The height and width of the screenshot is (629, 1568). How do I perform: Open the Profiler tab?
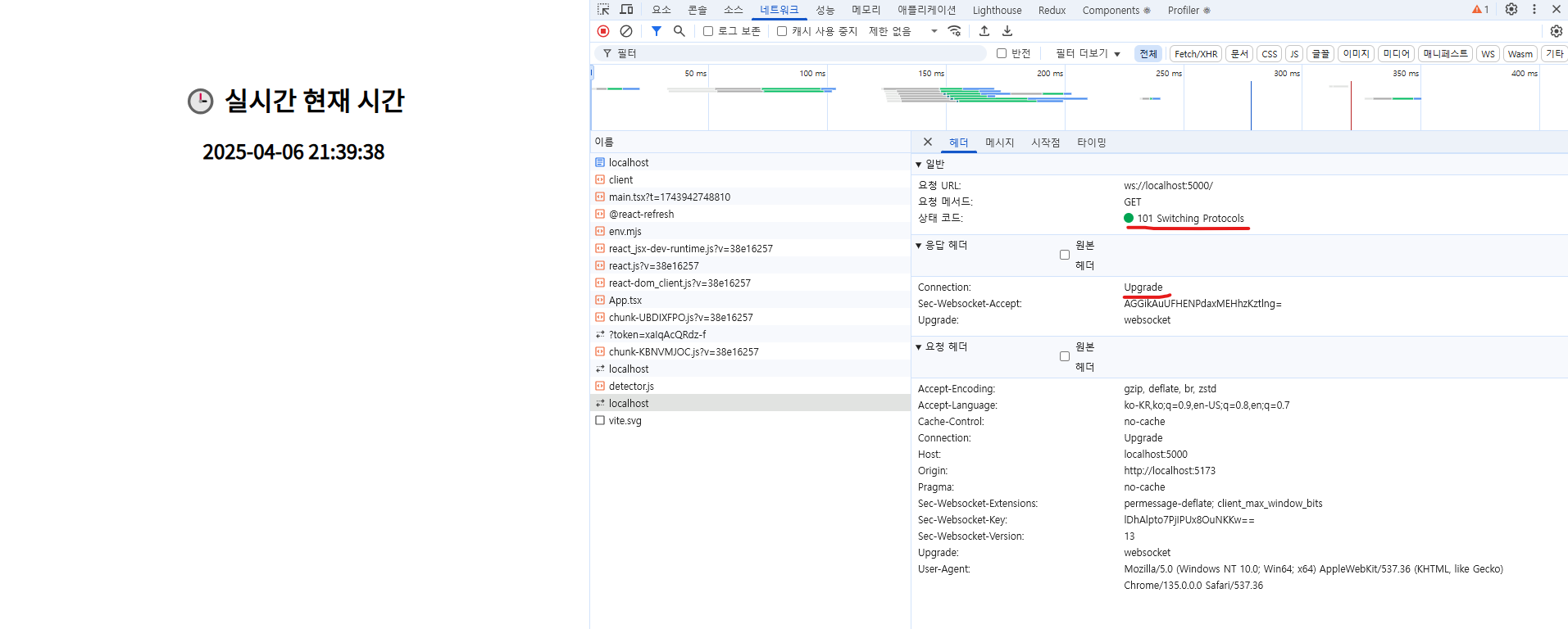pos(1189,10)
